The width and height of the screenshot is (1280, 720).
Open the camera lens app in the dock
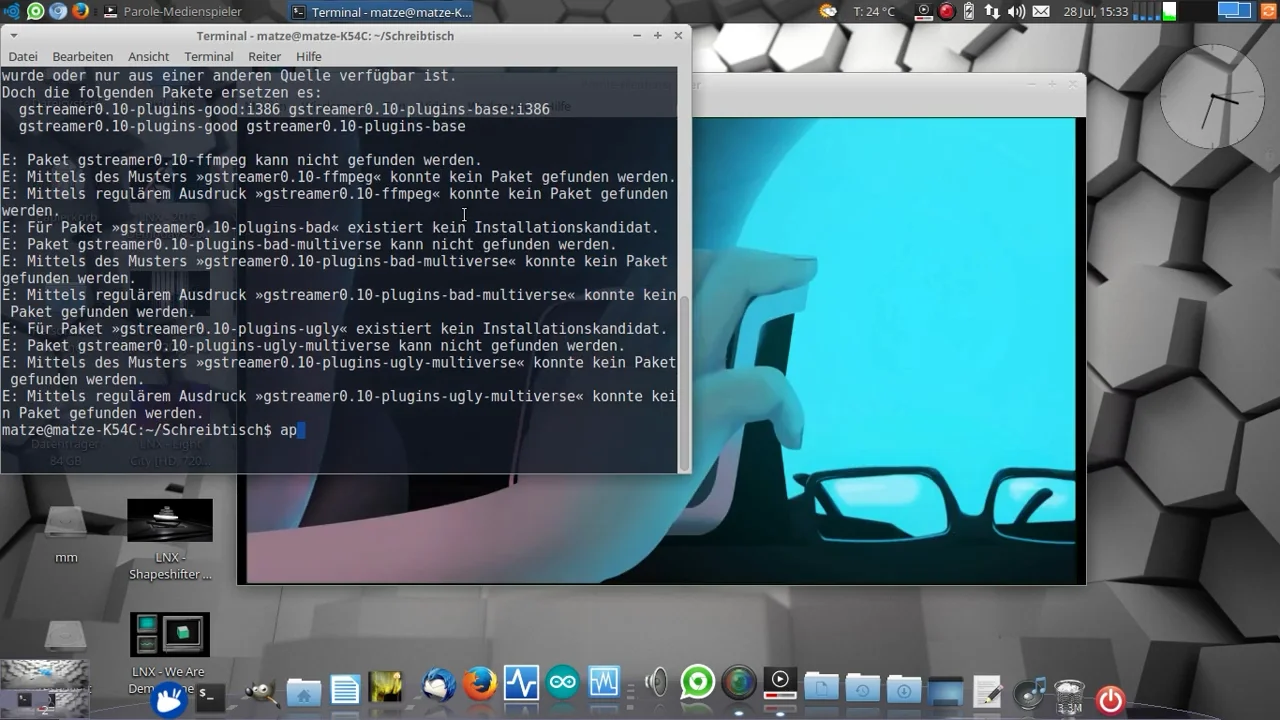tap(739, 684)
